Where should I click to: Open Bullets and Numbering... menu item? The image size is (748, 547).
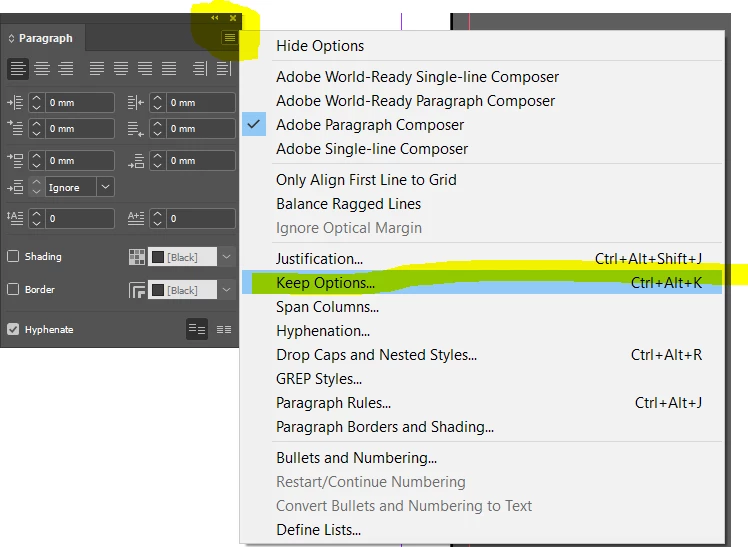(x=356, y=458)
